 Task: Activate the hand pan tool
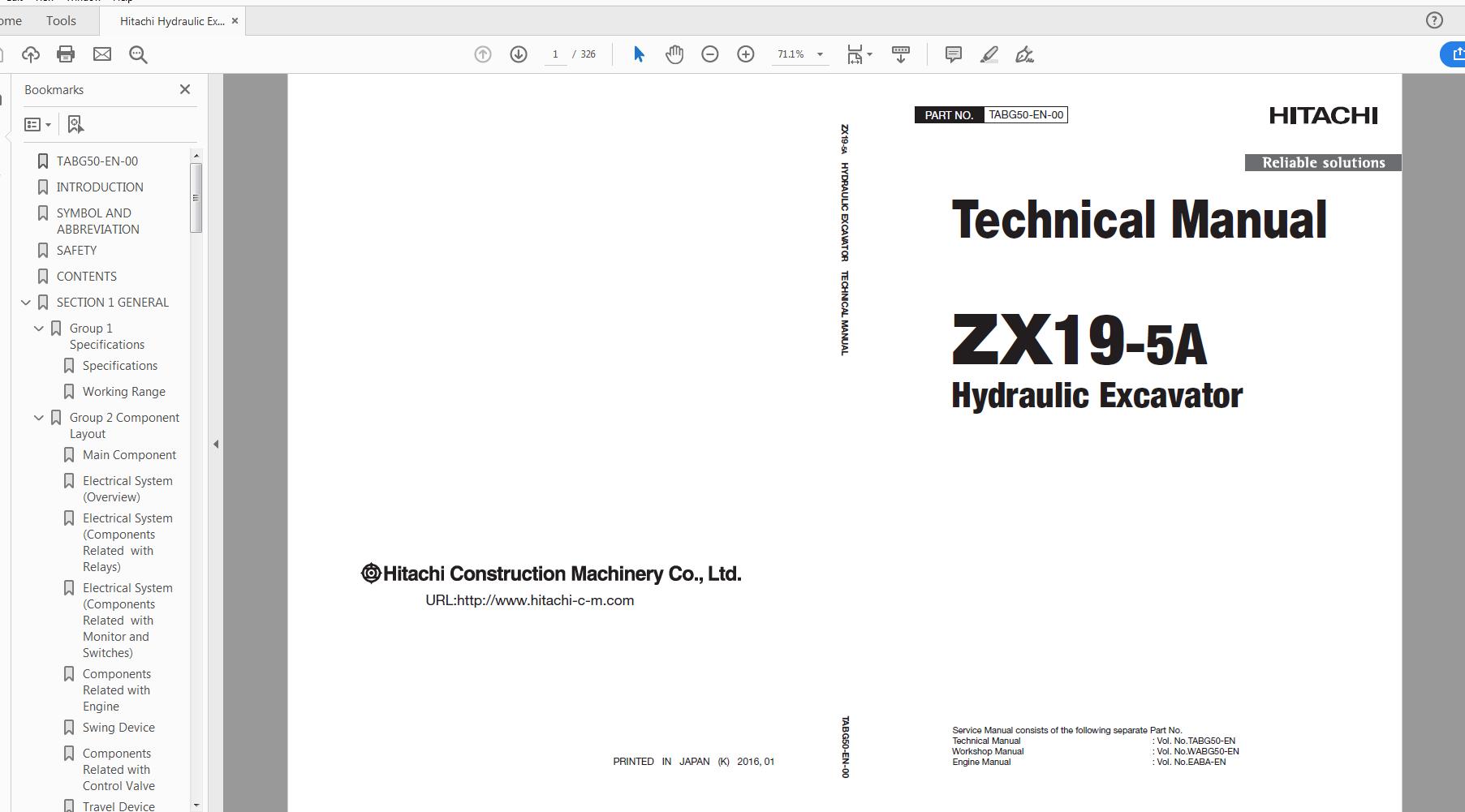point(674,54)
